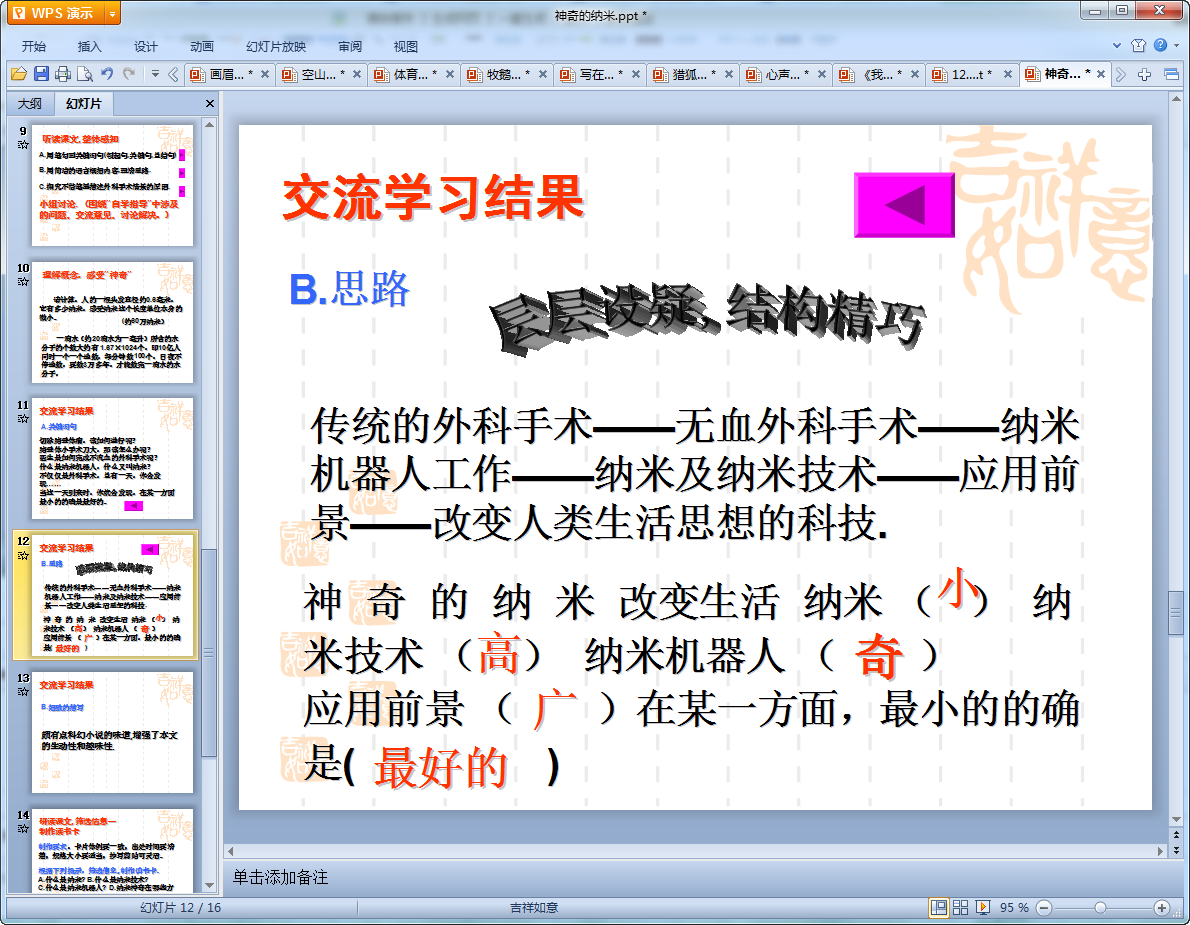
Task: Click the notes area 单击添加备注
Action: pyautogui.click(x=280, y=877)
